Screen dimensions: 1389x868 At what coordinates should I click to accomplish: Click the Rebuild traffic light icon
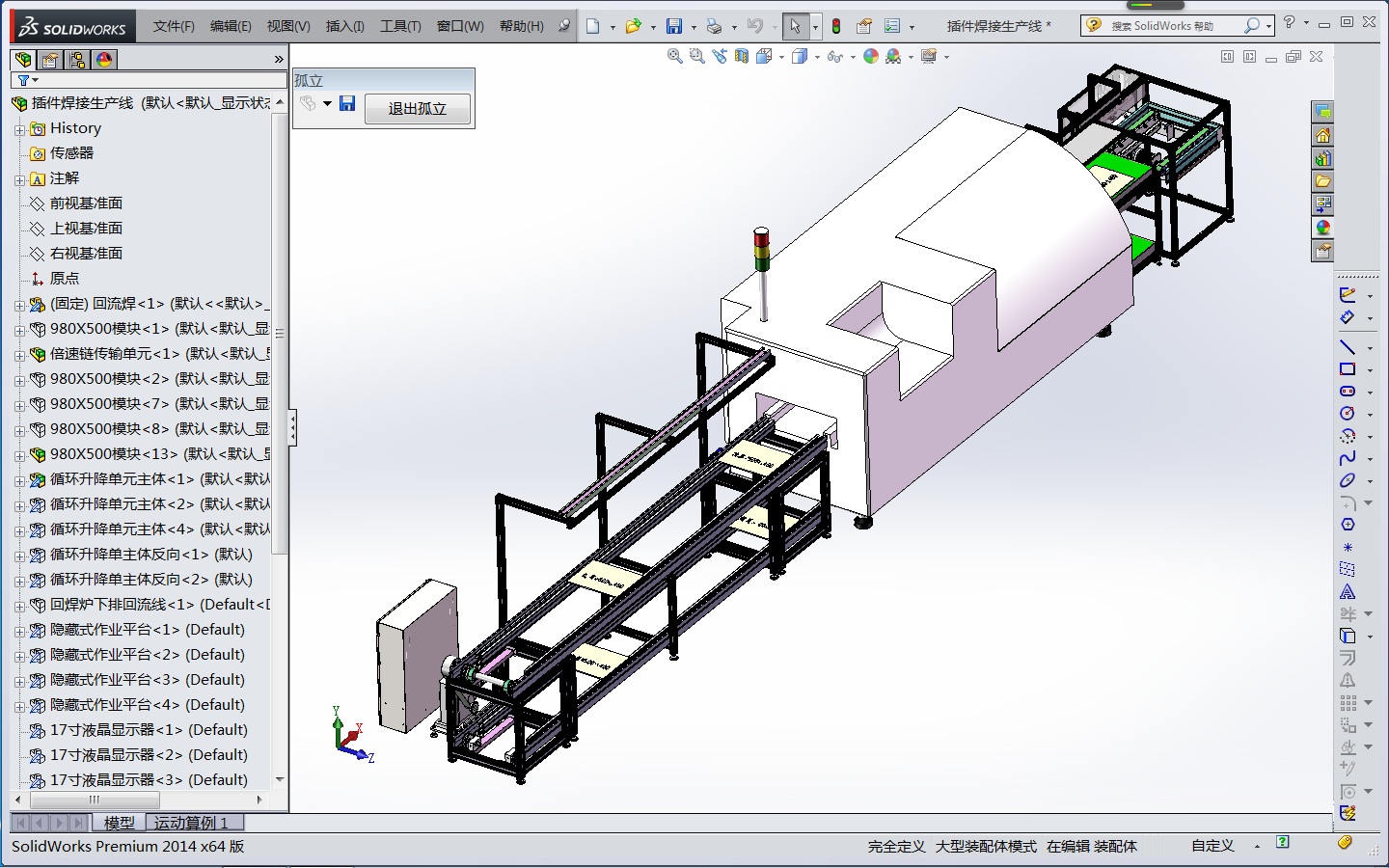click(836, 26)
